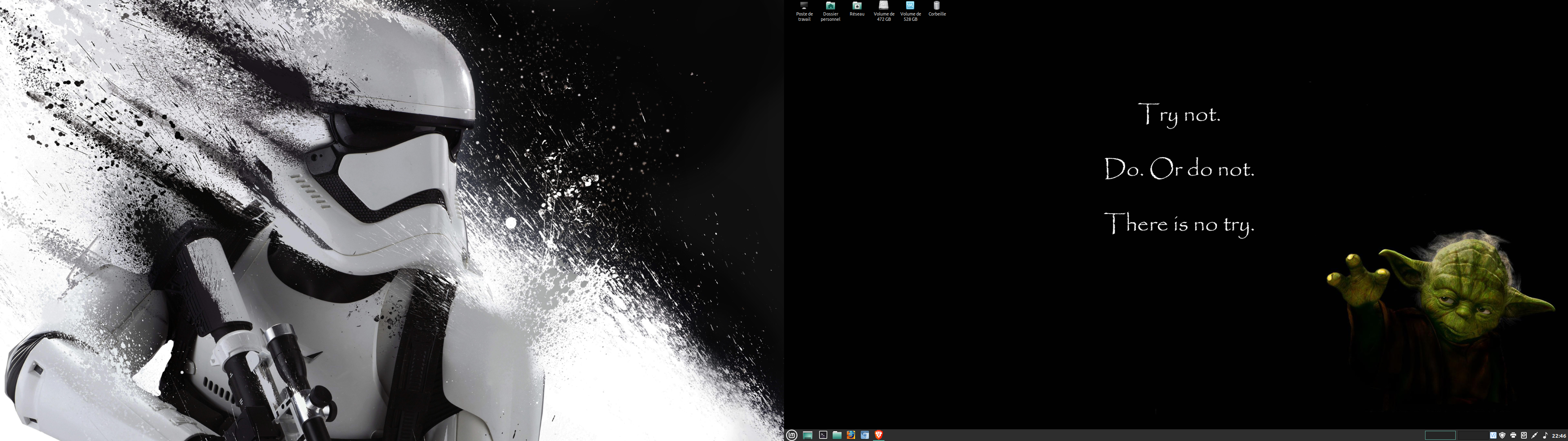Click the printer tray icon
This screenshot has height=441, width=1568.
click(x=1513, y=435)
